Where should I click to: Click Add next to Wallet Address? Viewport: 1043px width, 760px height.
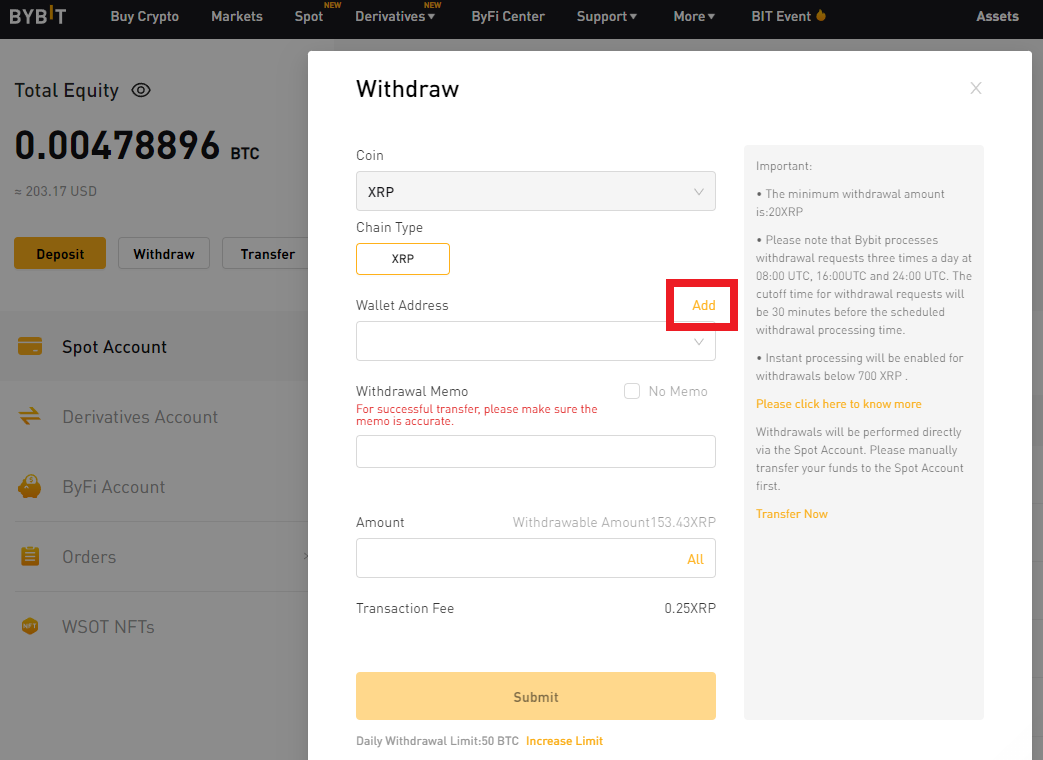click(703, 305)
